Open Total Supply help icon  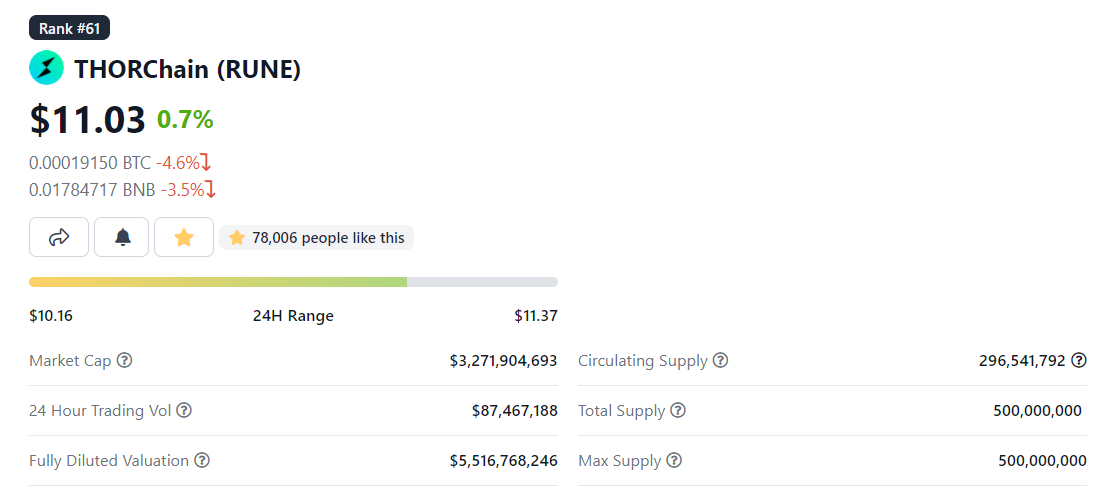(x=677, y=411)
